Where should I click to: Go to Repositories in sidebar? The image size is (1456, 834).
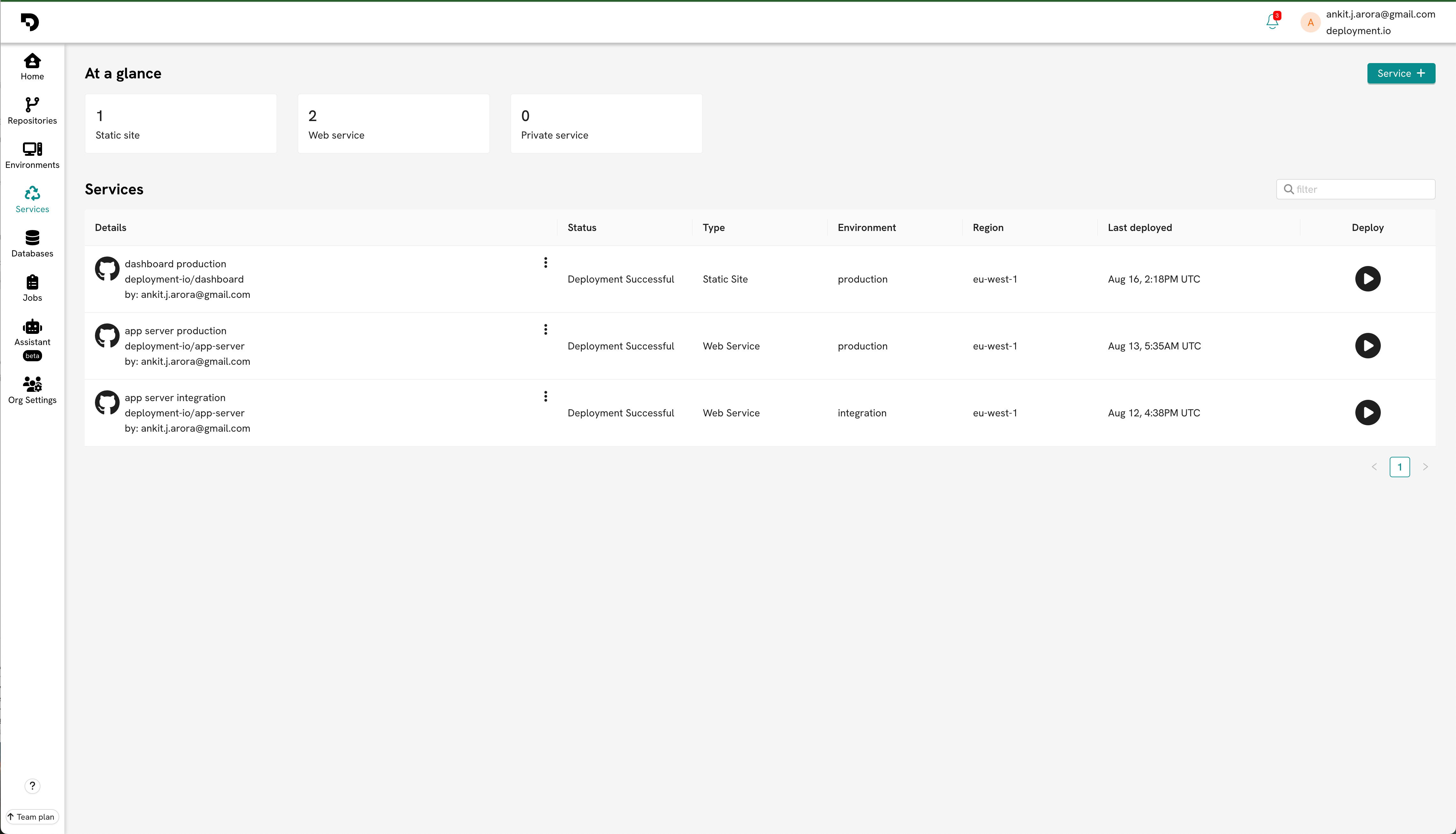coord(32,111)
